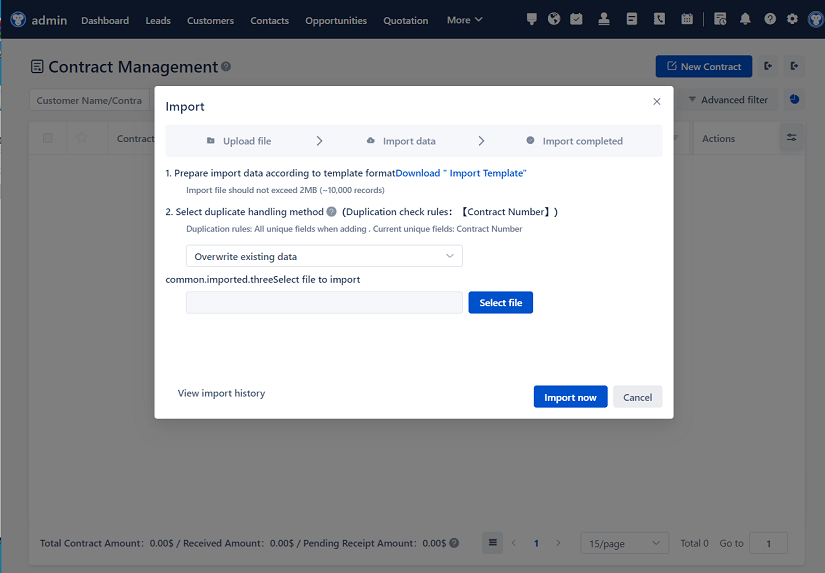Expand the More menu in navbar
Screen dimensions: 825x573
coord(465,20)
